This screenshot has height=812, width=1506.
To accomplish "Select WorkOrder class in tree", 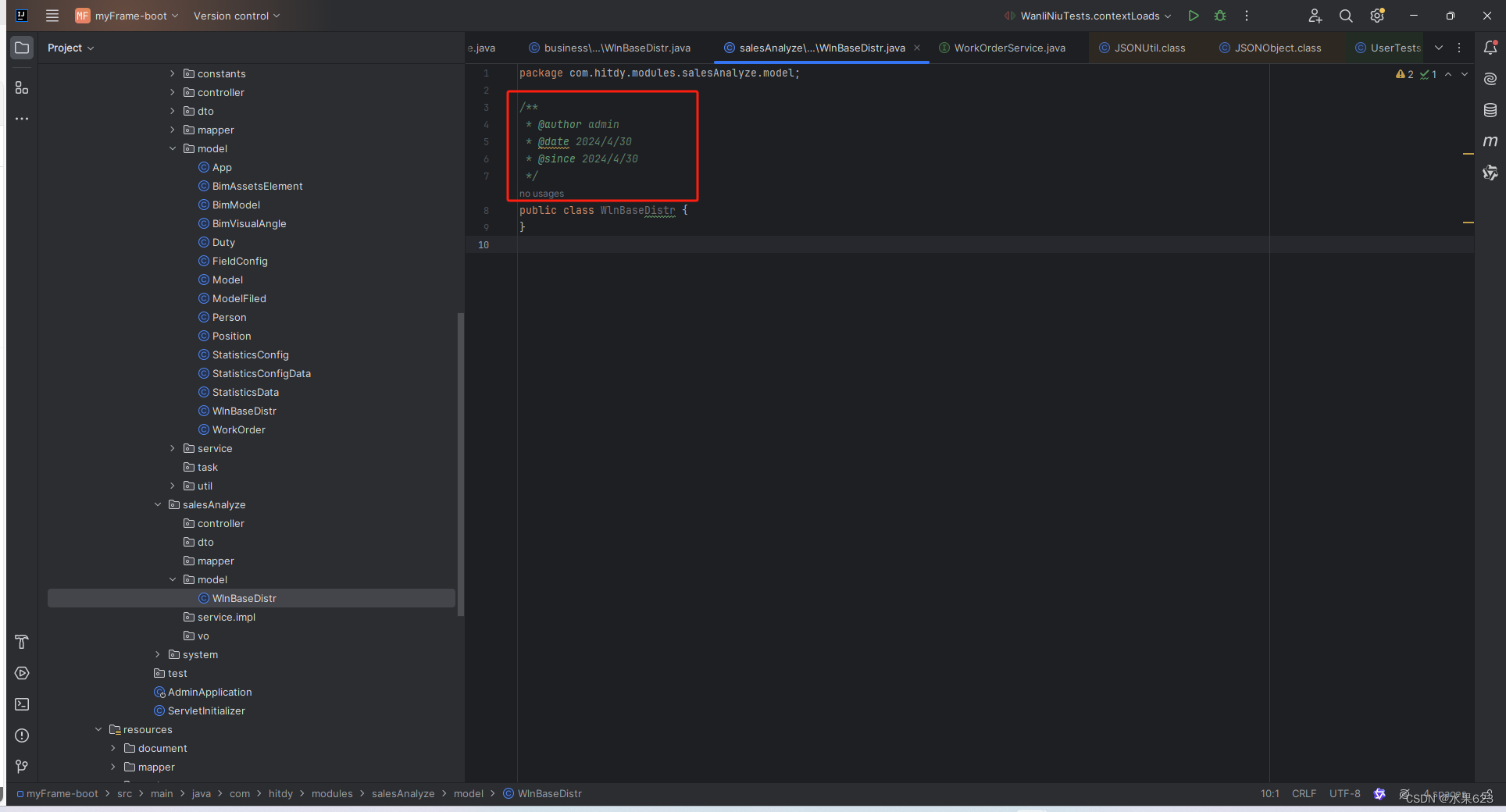I will click(x=238, y=429).
